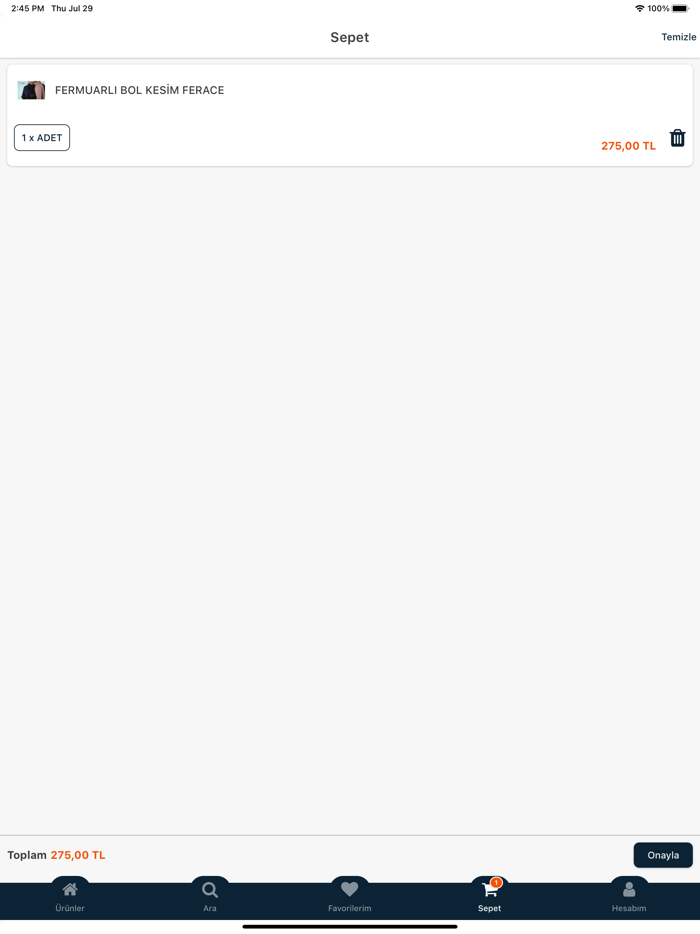Tap the Ara magnifier icon
Viewport: 700px width, 934px height.
pyautogui.click(x=210, y=890)
